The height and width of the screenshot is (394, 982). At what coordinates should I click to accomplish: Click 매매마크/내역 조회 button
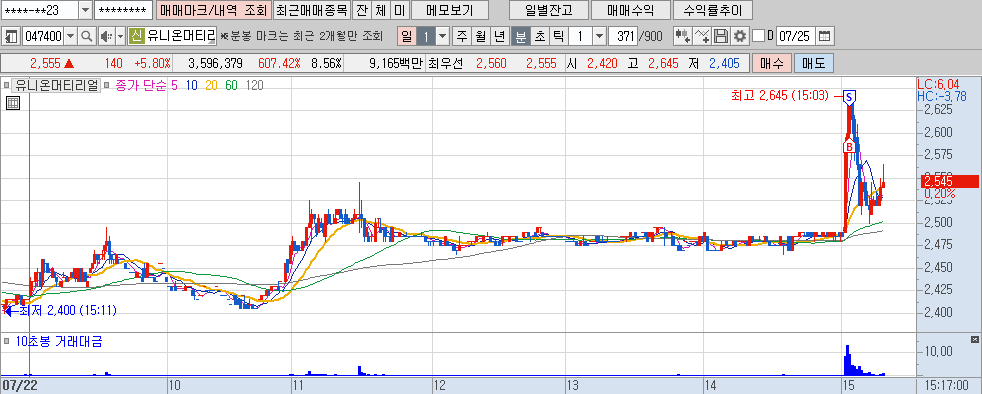(213, 11)
